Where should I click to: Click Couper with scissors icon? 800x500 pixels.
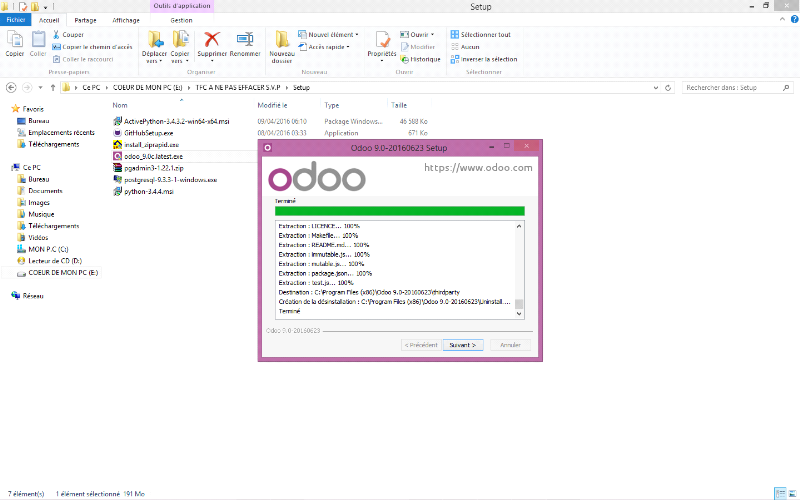tap(68, 35)
